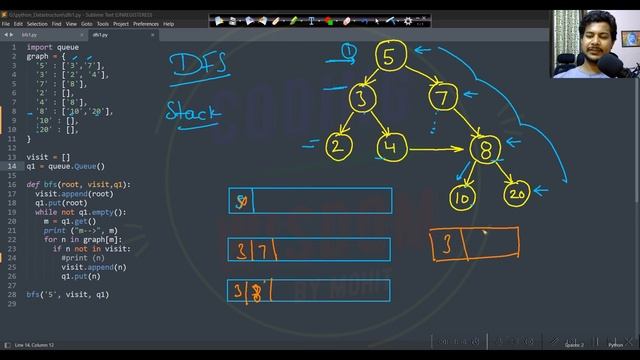Click the tab navigation right arrow
Screen dimensions: 640x360
[11, 35]
